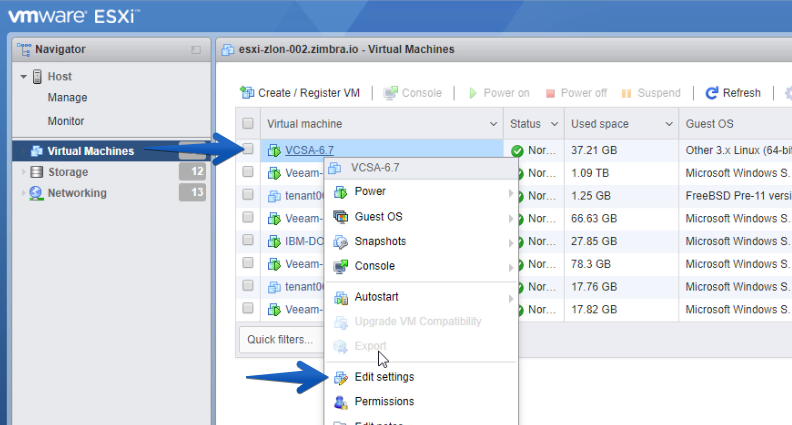Image resolution: width=792 pixels, height=425 pixels.
Task: Open the Used space column dropdown
Action: [x=669, y=124]
